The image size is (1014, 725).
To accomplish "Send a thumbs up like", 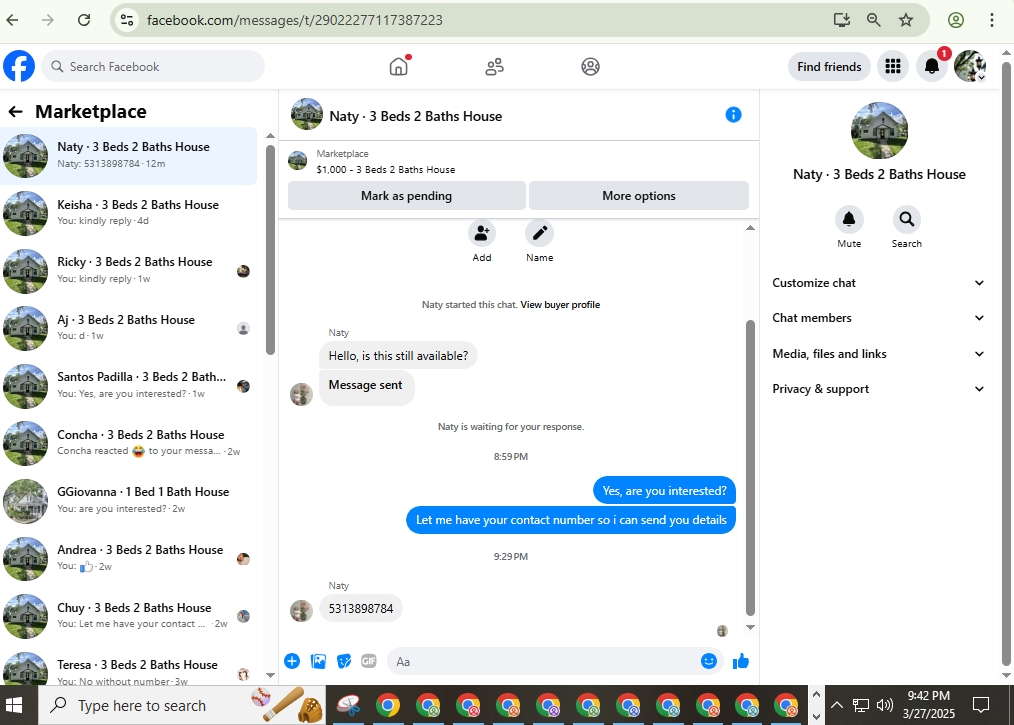I will pos(740,661).
